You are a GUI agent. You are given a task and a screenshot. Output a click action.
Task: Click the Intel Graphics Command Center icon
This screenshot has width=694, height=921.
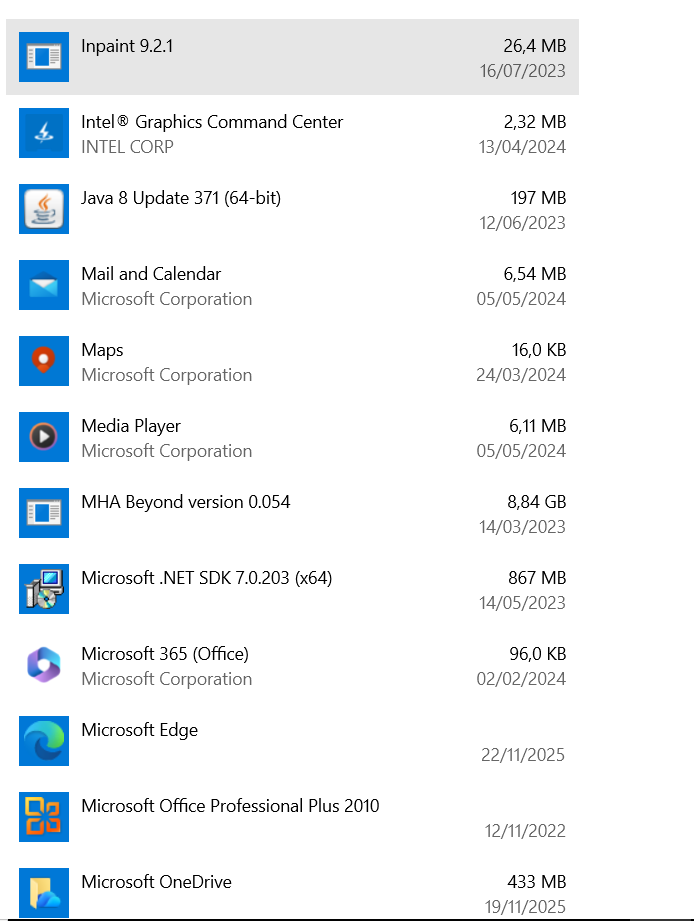43,133
